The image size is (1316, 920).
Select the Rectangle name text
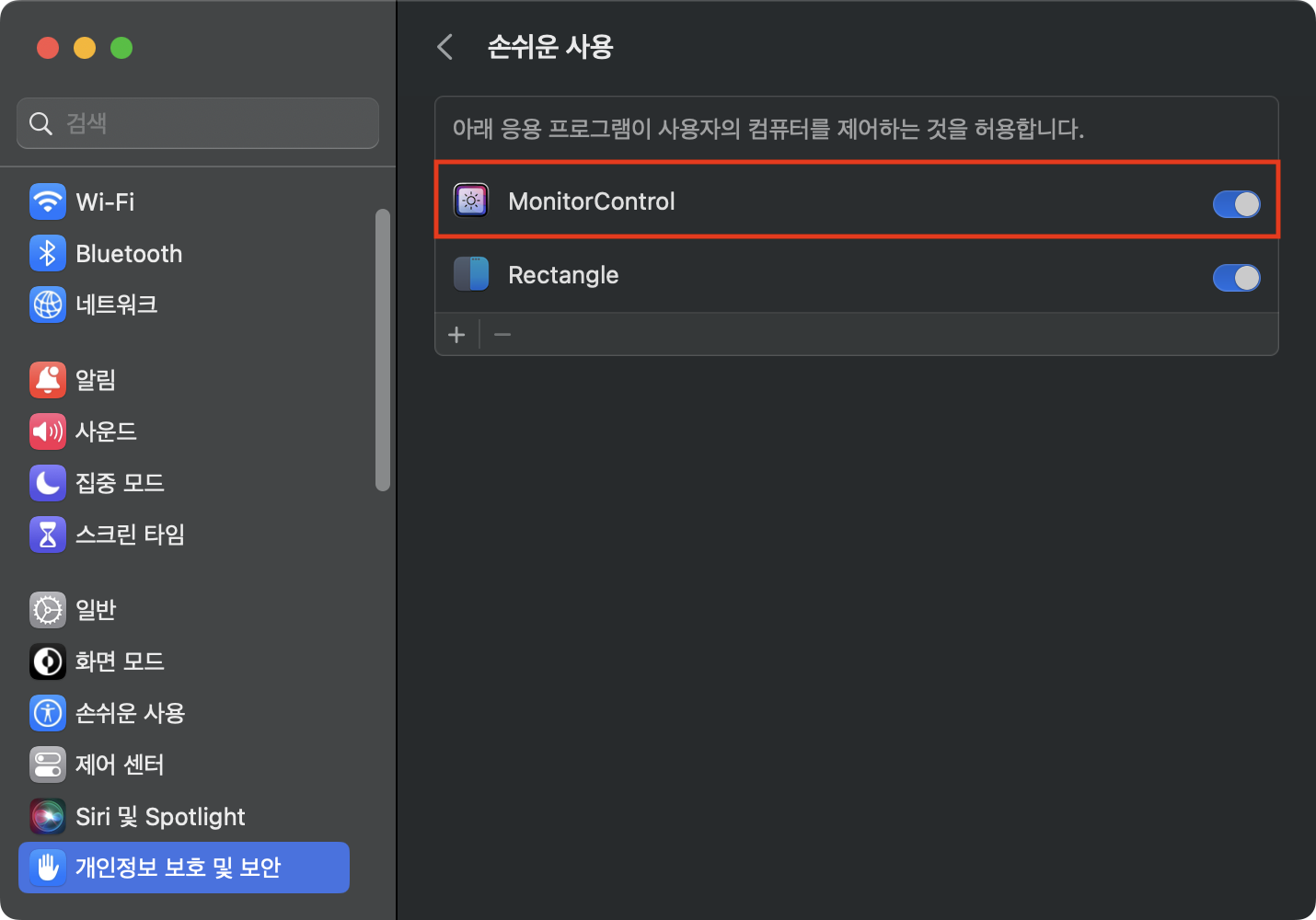click(563, 274)
